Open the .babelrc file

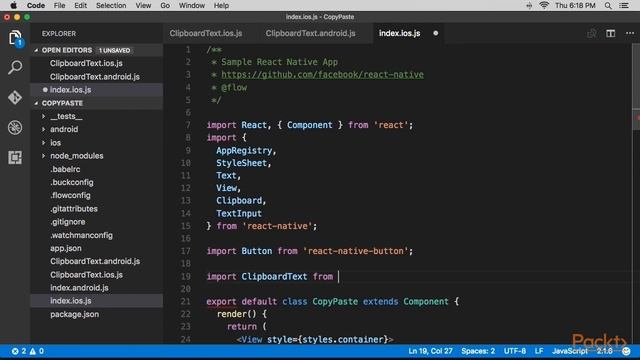tap(97, 169)
